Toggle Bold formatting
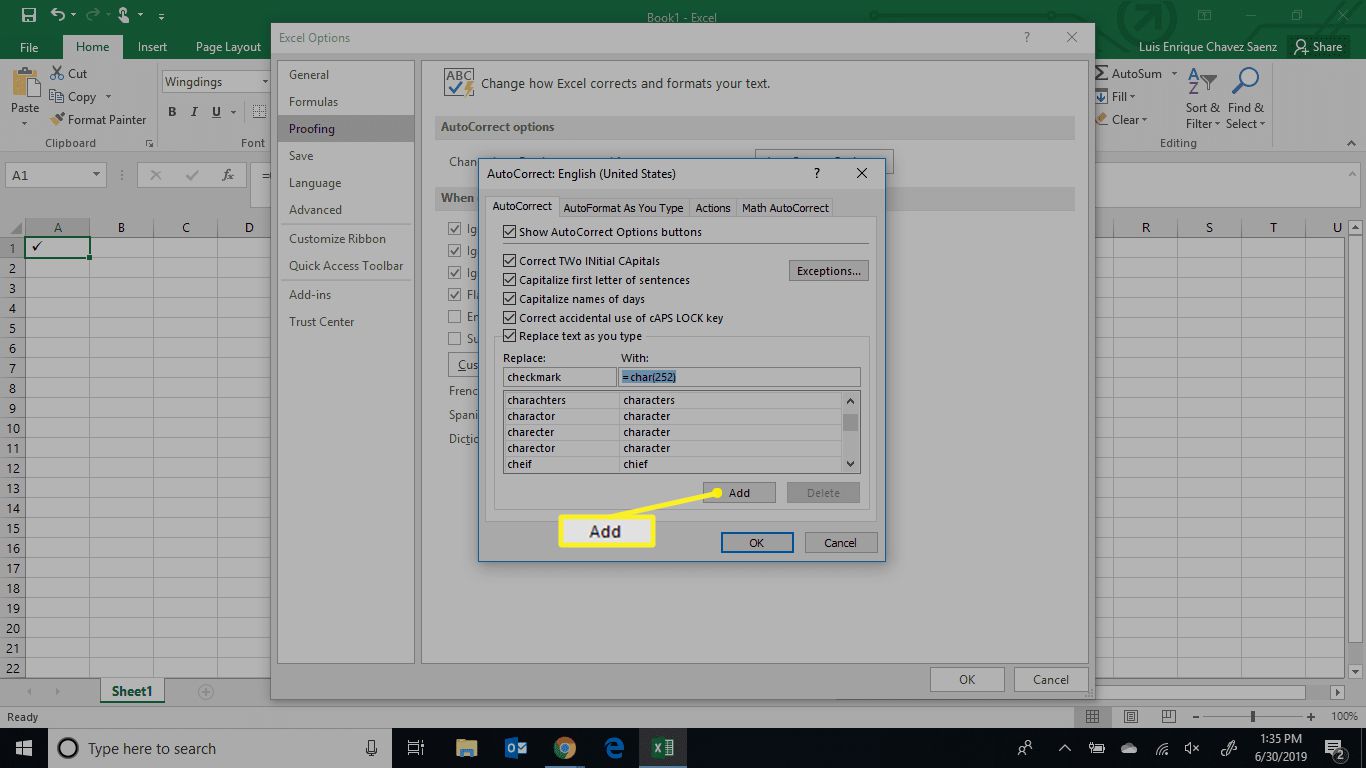 (x=172, y=112)
